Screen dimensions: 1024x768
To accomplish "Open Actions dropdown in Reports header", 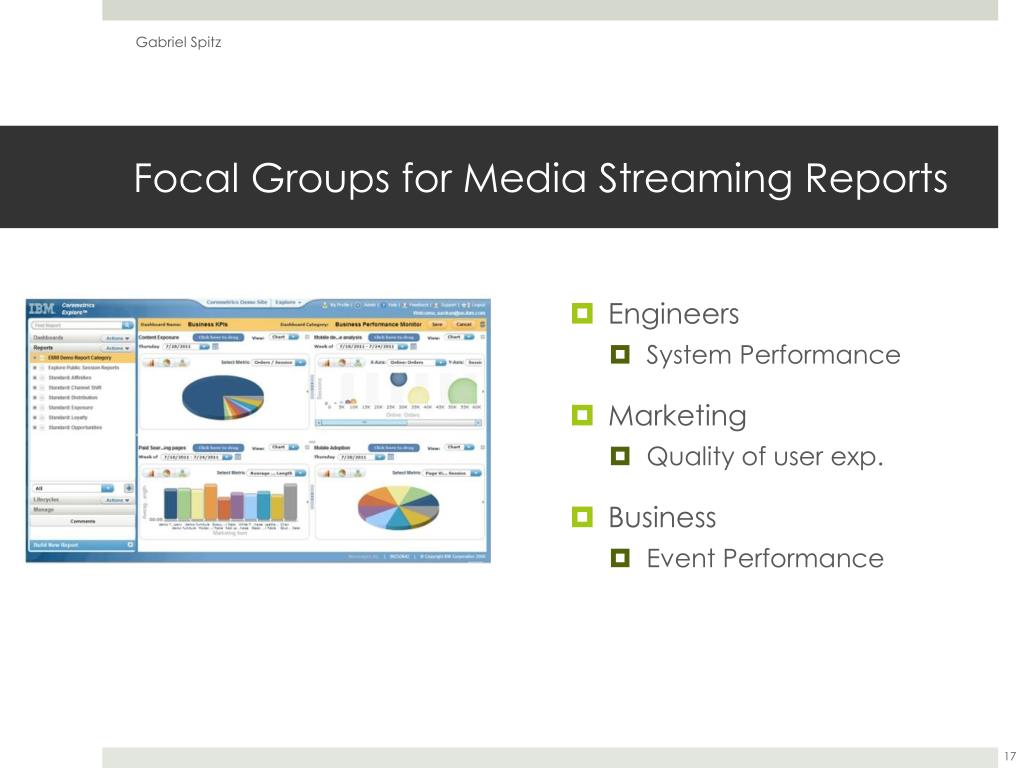I will (118, 348).
